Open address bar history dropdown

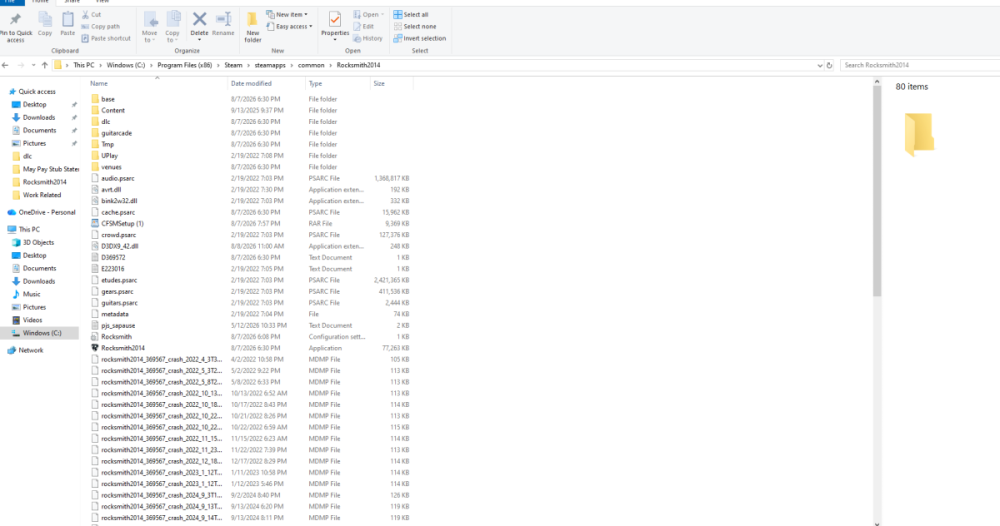[820, 65]
